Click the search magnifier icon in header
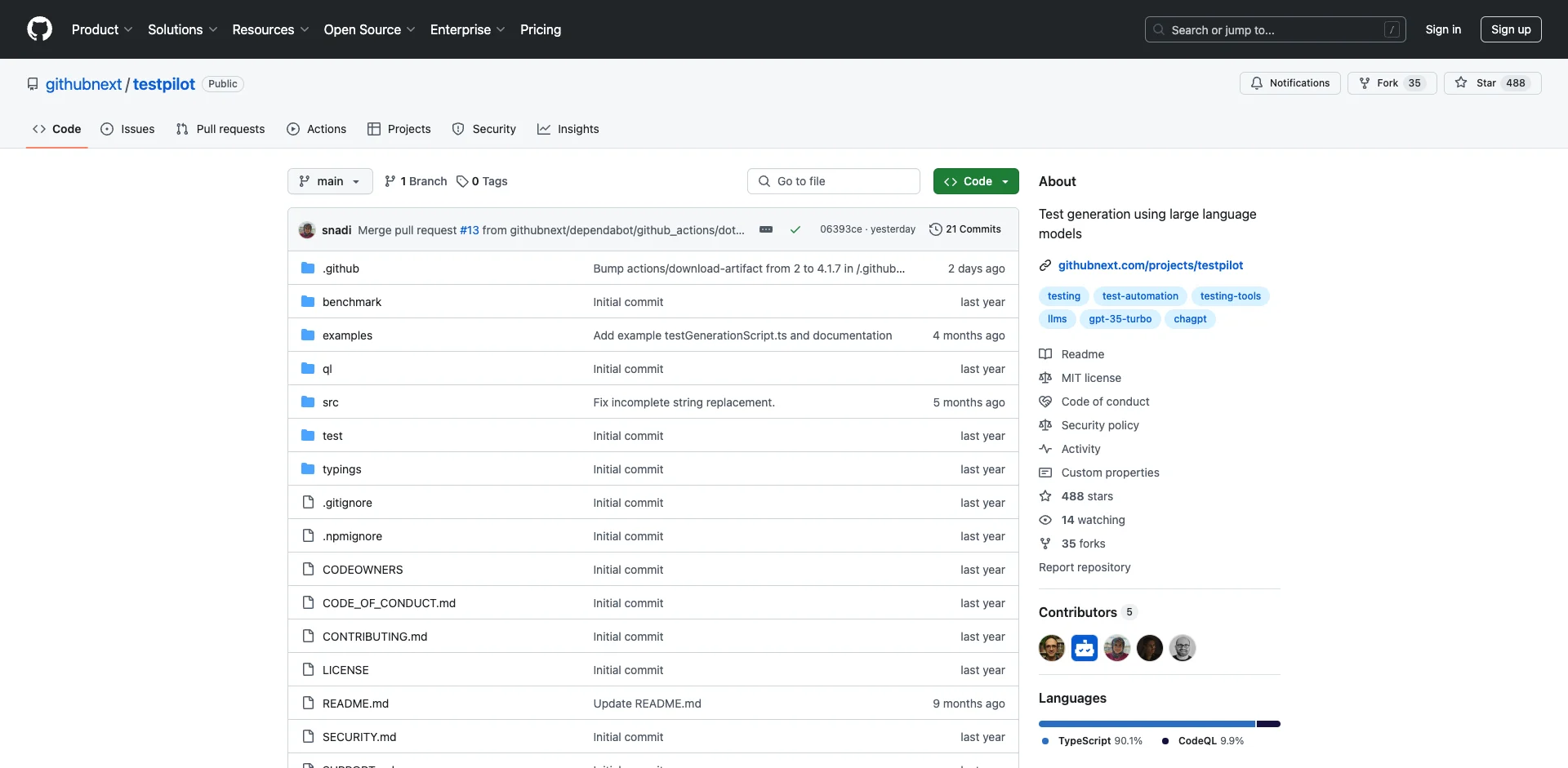Screen dimensions: 1568x768 1159,29
